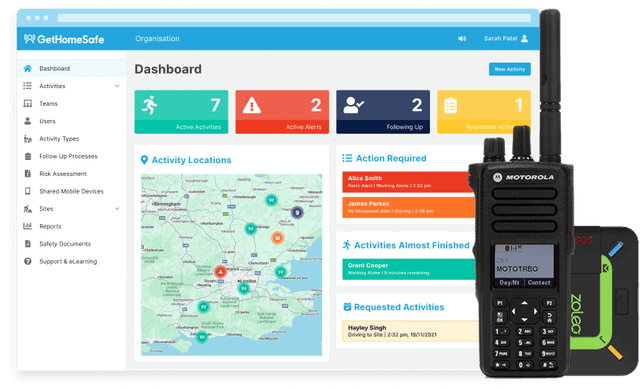The width and height of the screenshot is (640, 388).
Task: Click the Activities Almost Finished runner icon
Action: (347, 245)
